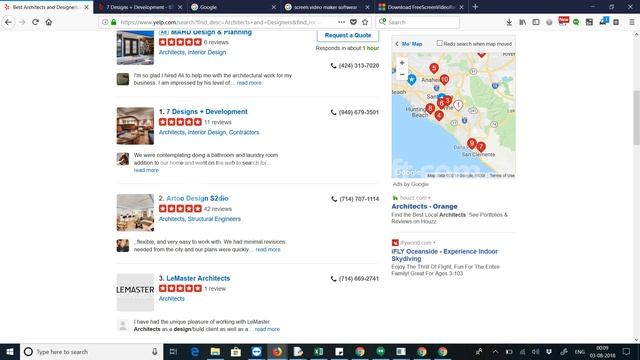Open Firefox downloads arrow
Image resolution: width=640 pixels, height=360 pixels.
pyautogui.click(x=509, y=22)
